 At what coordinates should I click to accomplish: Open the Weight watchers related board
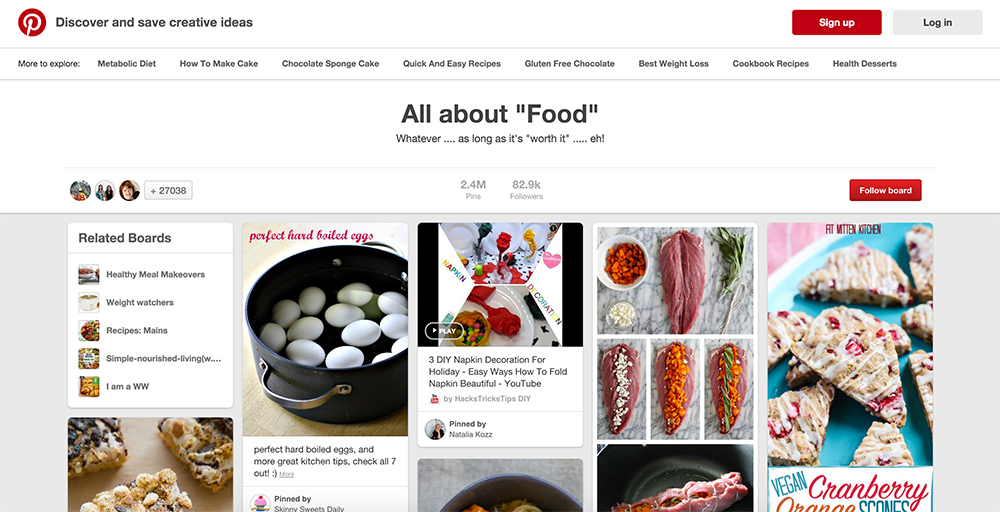coord(140,302)
